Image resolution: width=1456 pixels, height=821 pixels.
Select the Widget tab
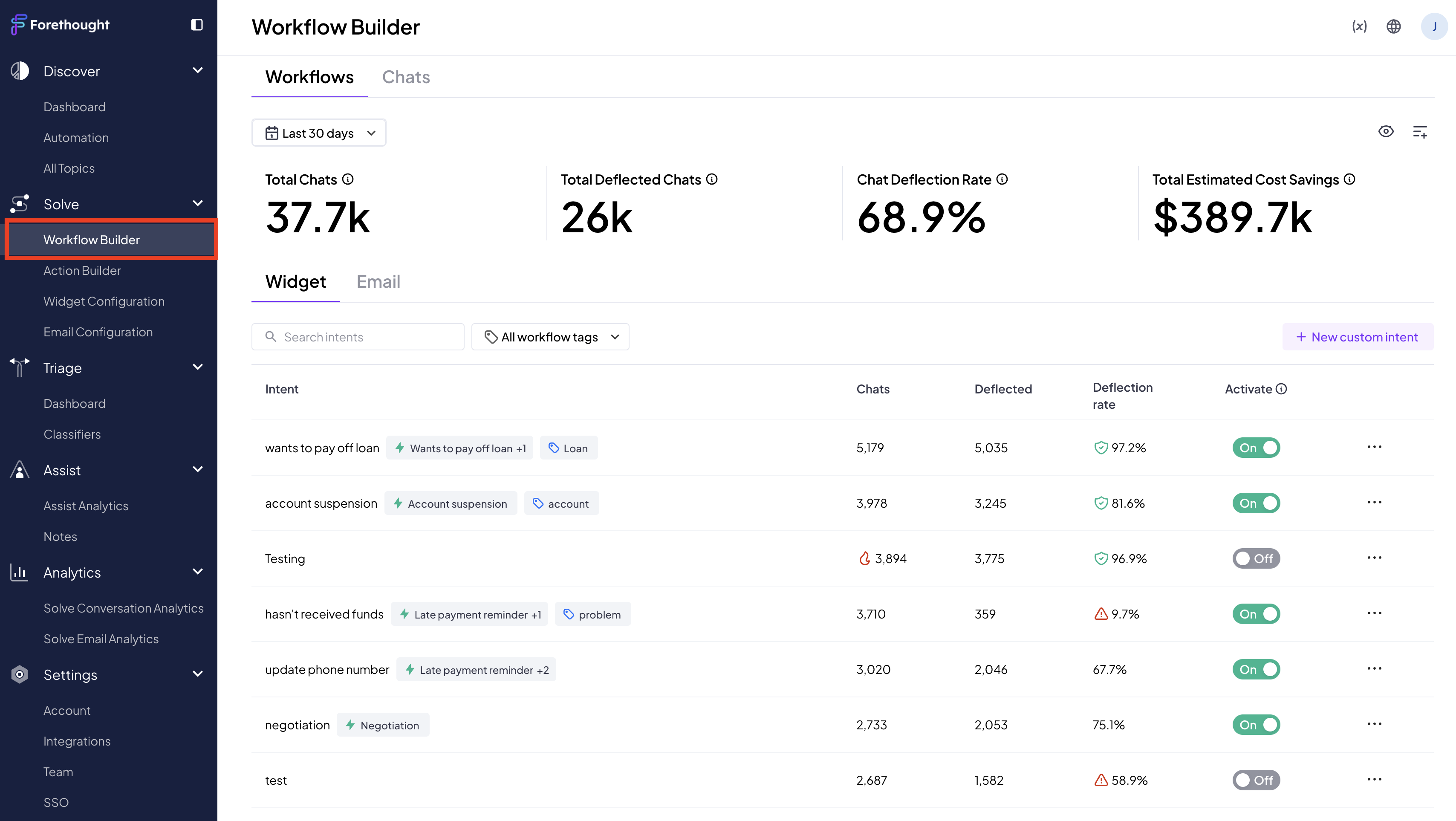coord(296,282)
